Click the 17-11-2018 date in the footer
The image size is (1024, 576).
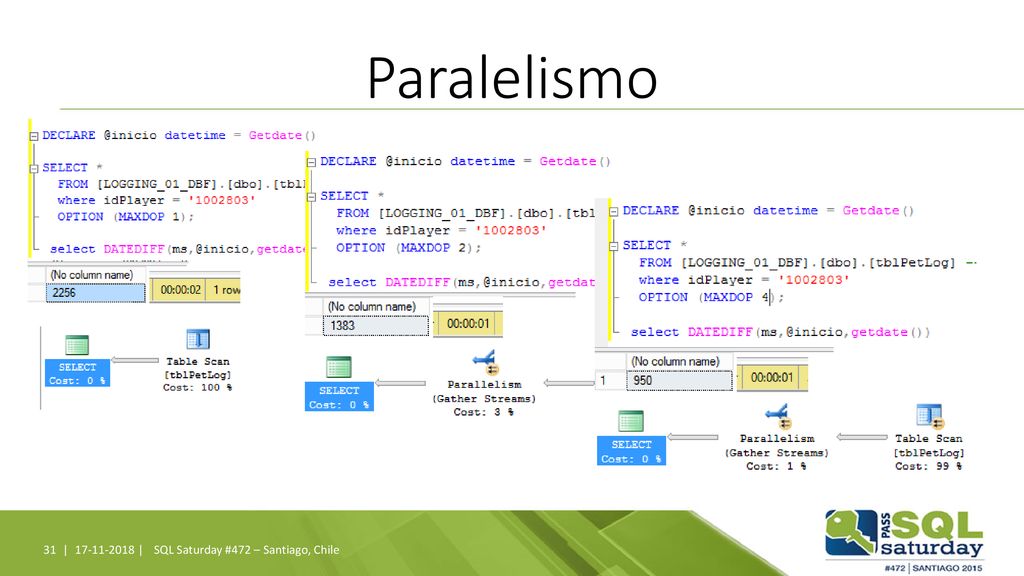104,550
